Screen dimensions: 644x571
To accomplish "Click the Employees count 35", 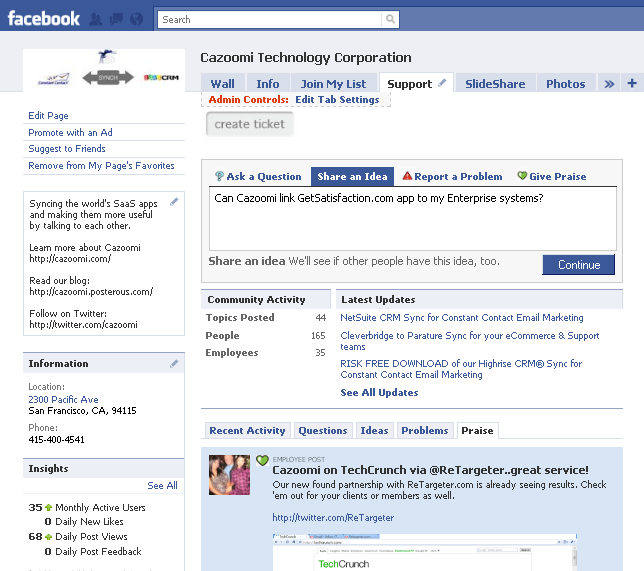I will (x=320, y=352).
